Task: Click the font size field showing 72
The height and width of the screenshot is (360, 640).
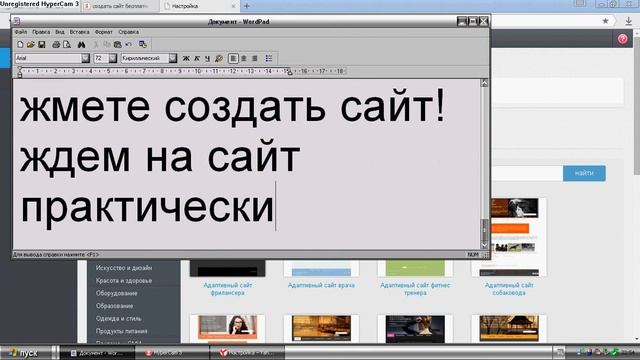Action: pos(101,58)
